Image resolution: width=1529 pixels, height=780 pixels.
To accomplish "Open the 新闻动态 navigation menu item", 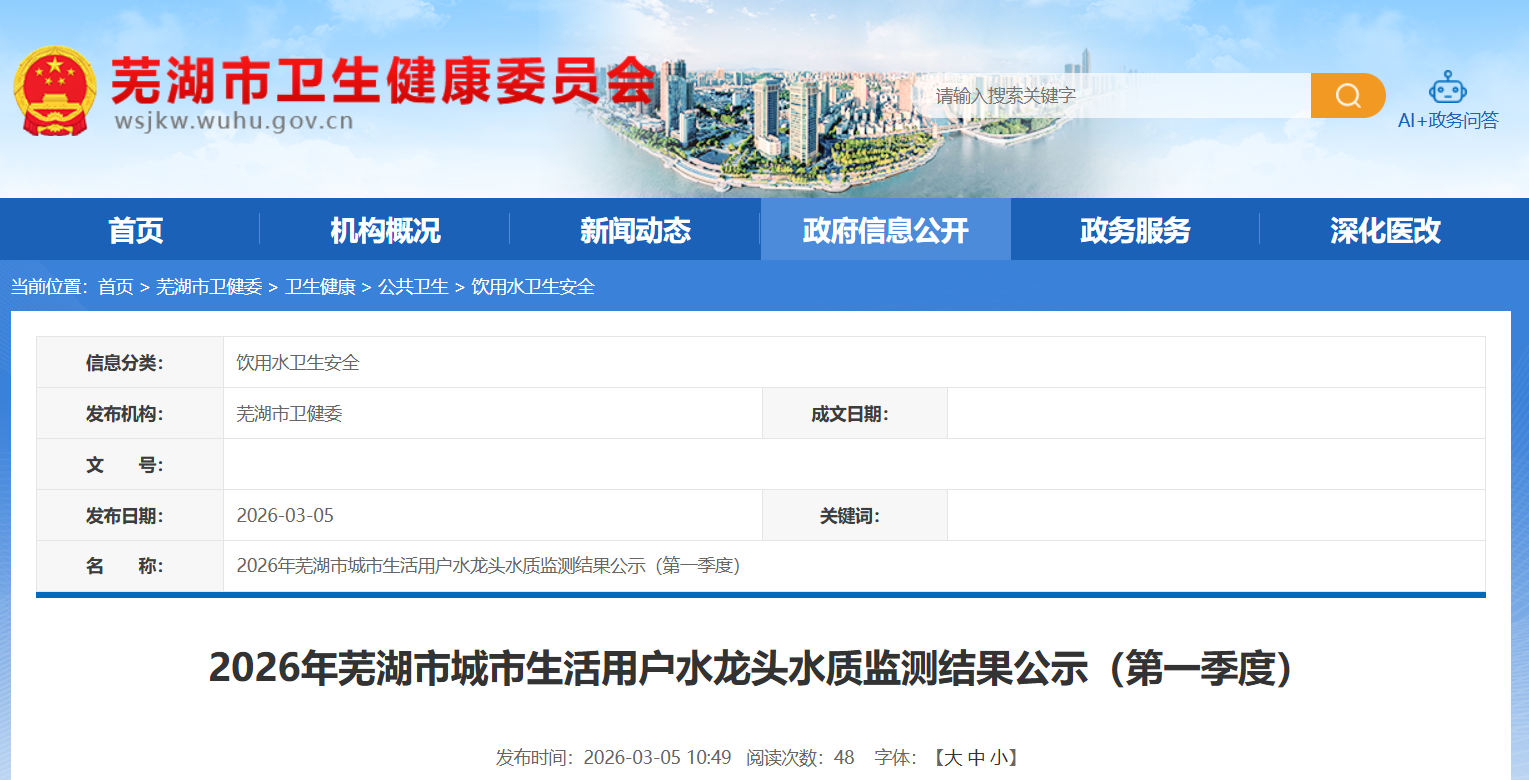I will coord(635,230).
